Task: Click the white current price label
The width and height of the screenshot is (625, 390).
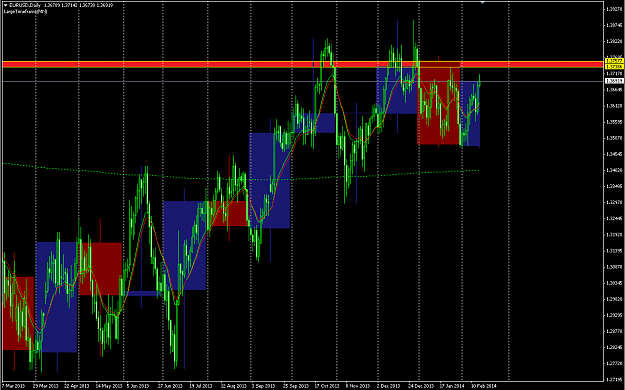Action: click(x=614, y=81)
